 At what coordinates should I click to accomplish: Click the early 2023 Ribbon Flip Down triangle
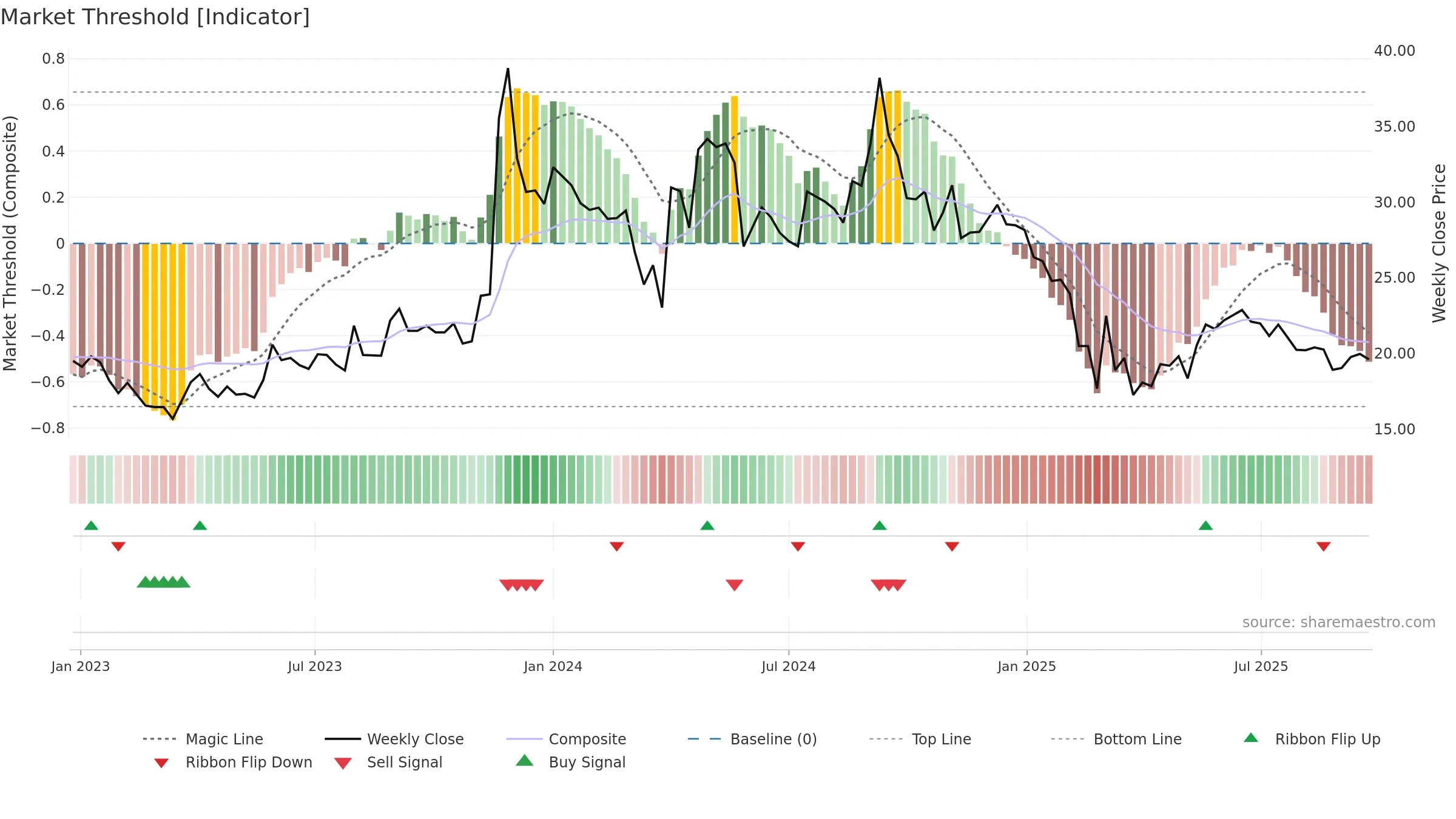[x=118, y=547]
